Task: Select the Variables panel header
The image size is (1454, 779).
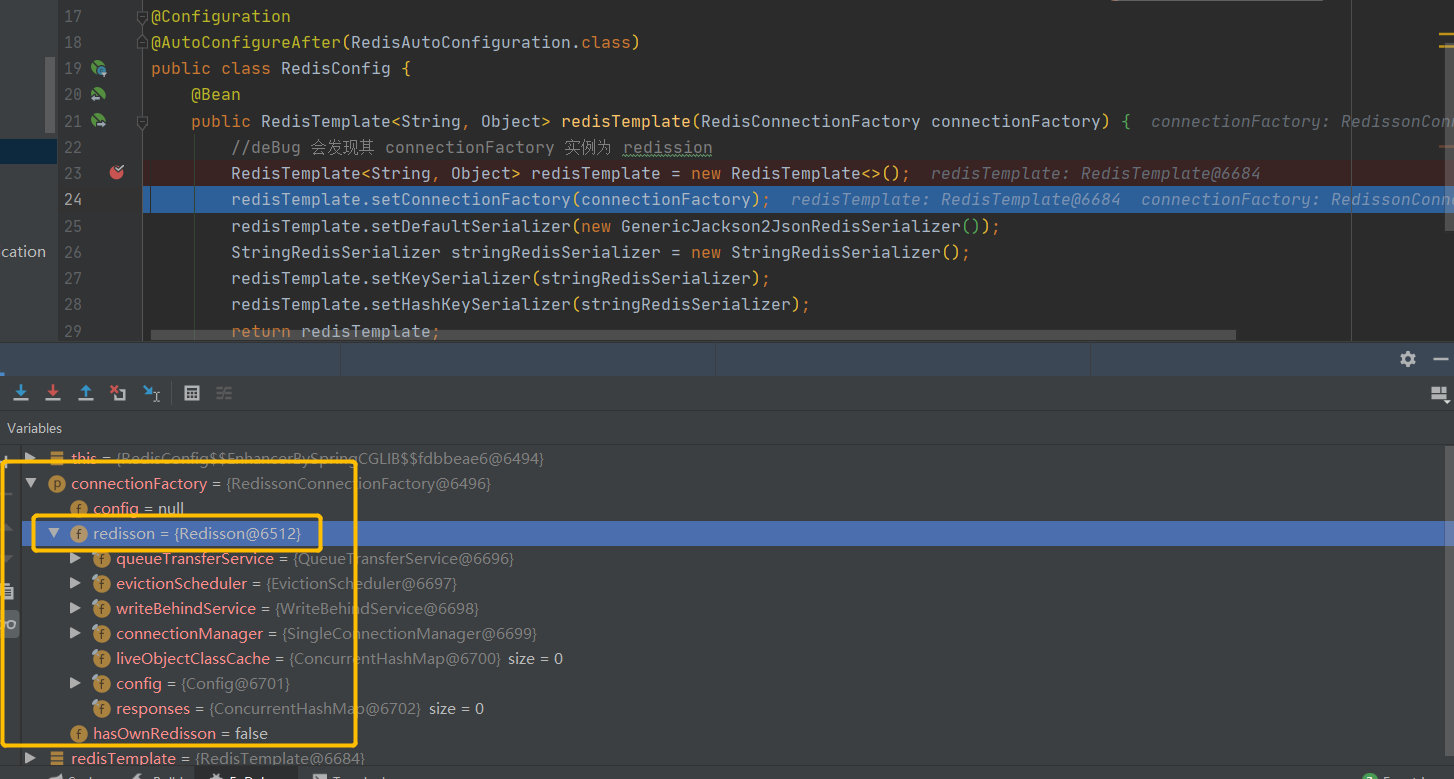Action: click(34, 428)
